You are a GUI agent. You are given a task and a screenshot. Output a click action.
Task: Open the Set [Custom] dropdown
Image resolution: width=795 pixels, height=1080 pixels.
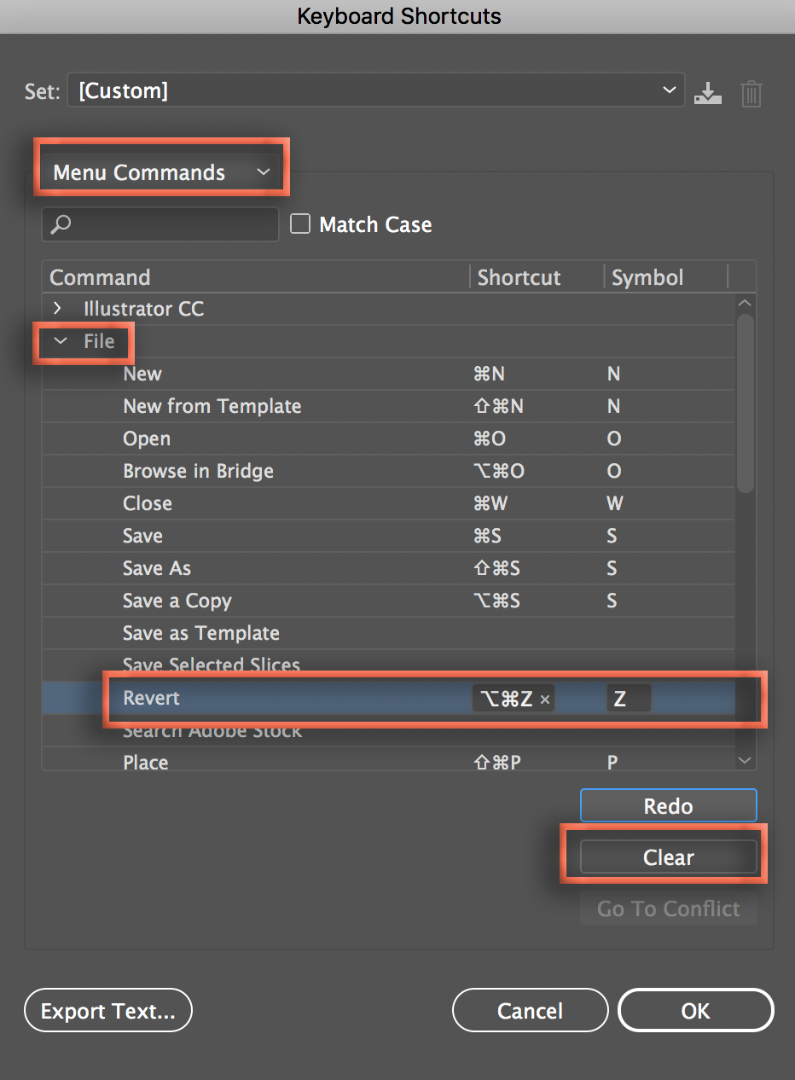pyautogui.click(x=376, y=91)
